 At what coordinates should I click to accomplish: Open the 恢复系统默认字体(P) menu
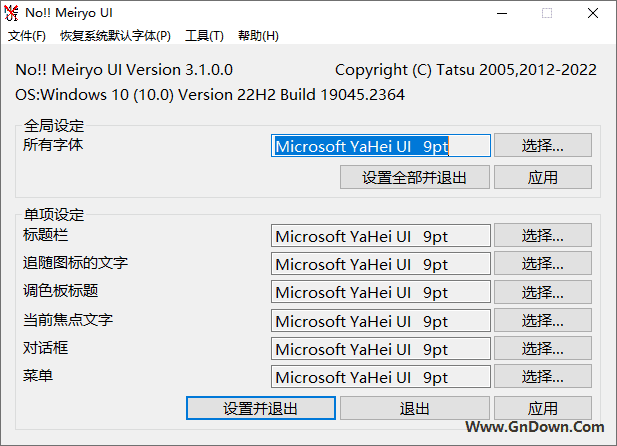pyautogui.click(x=115, y=36)
